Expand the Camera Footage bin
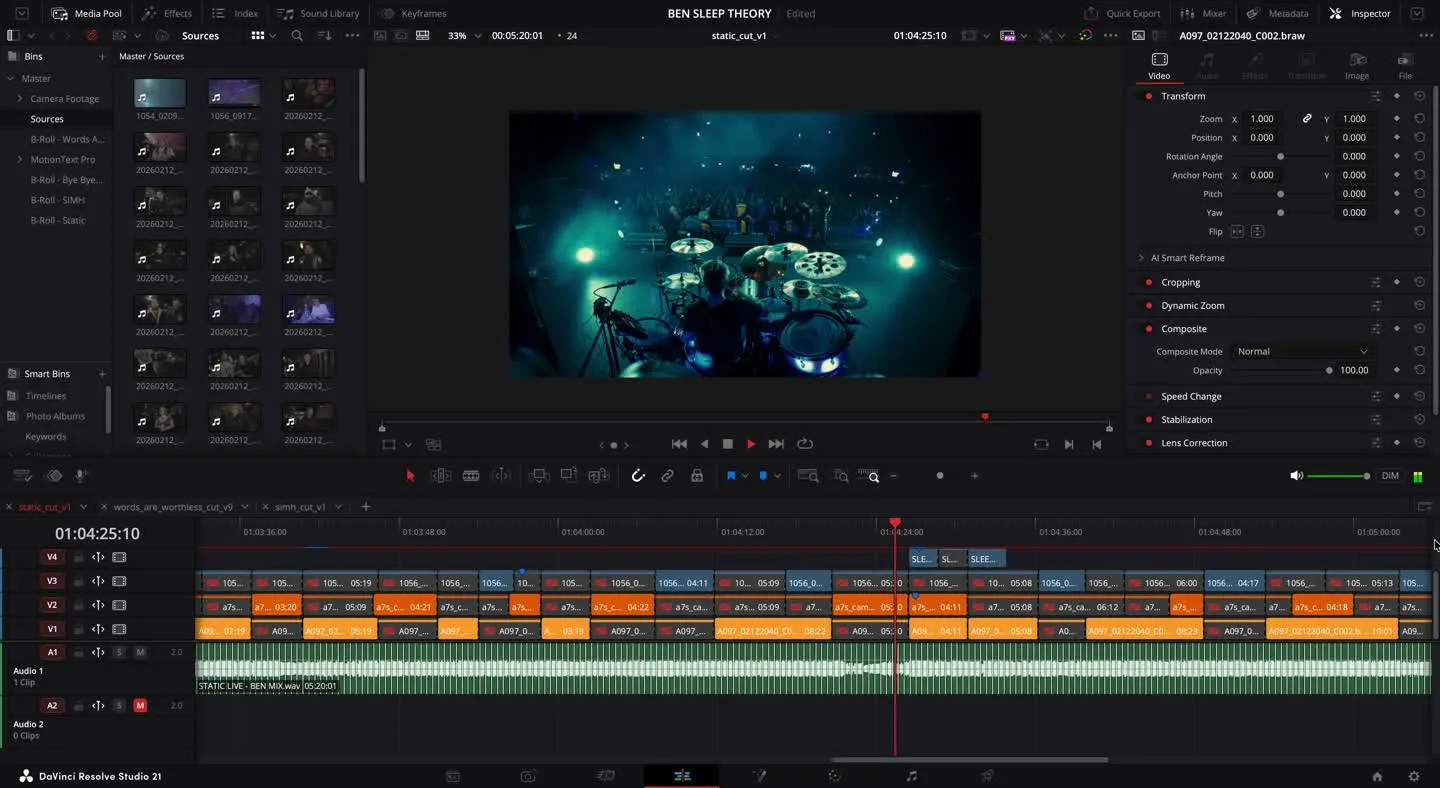Screen dimensions: 1440x788 point(20,99)
